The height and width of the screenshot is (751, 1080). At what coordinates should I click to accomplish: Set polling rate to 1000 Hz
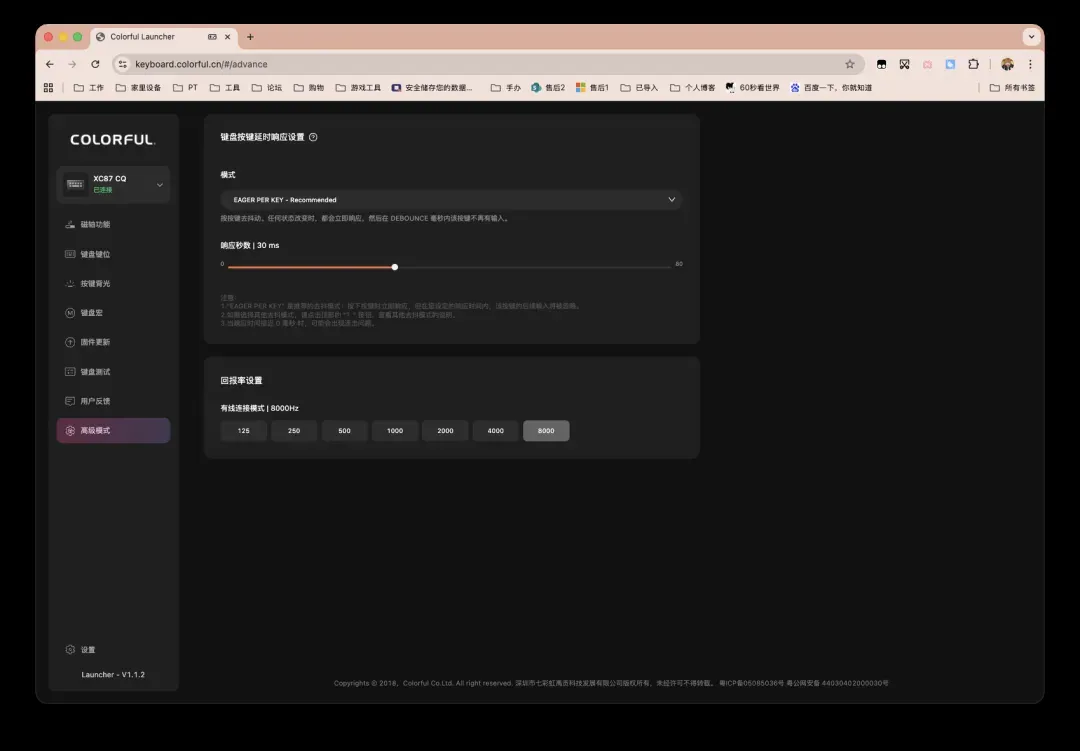[395, 431]
